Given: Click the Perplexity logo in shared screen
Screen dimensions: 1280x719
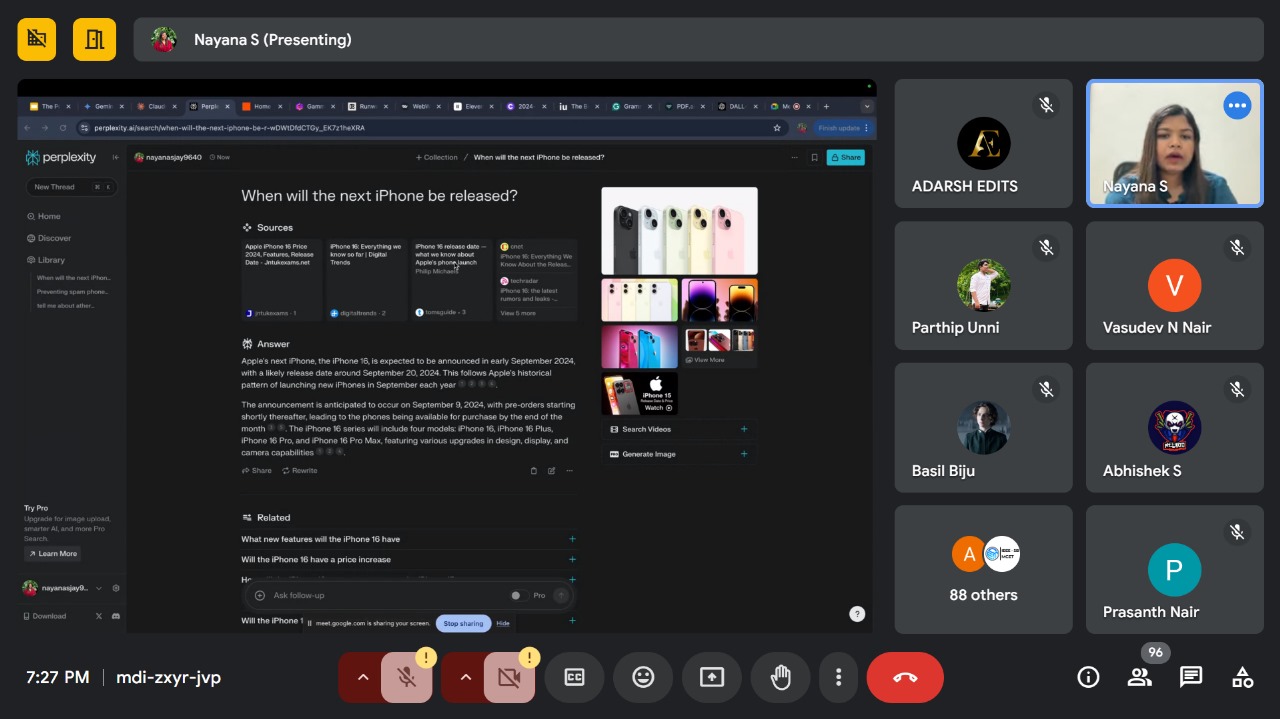Looking at the screenshot, I should pos(61,157).
